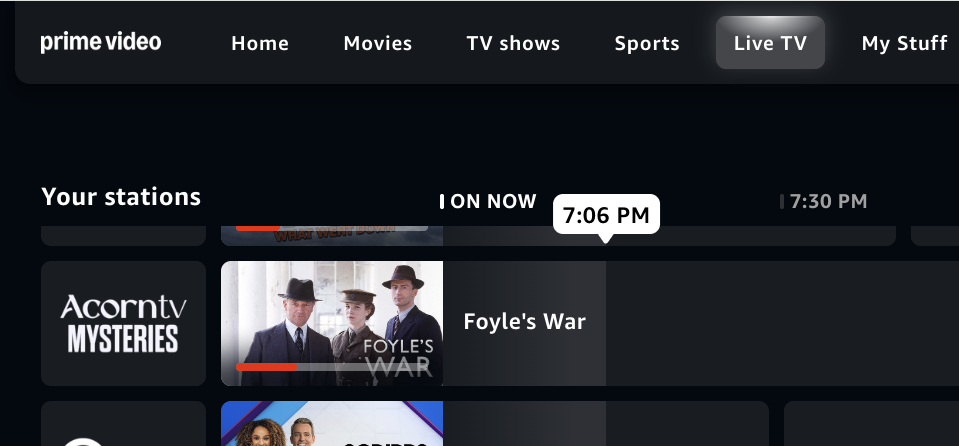Click the prime video logo
The height and width of the screenshot is (446, 959).
tap(101, 43)
